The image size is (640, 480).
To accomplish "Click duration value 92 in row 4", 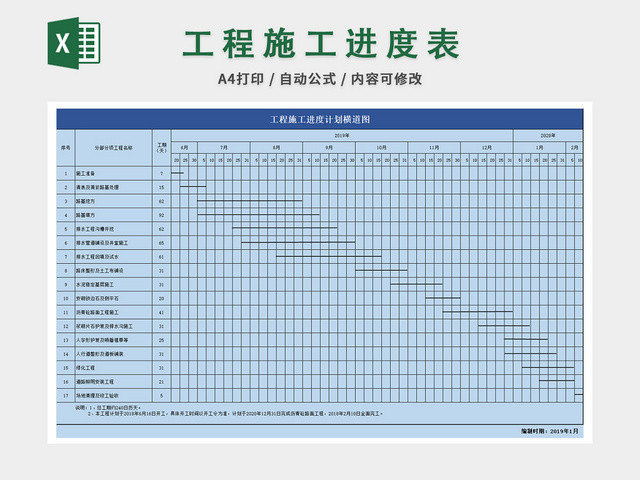I will point(162,215).
